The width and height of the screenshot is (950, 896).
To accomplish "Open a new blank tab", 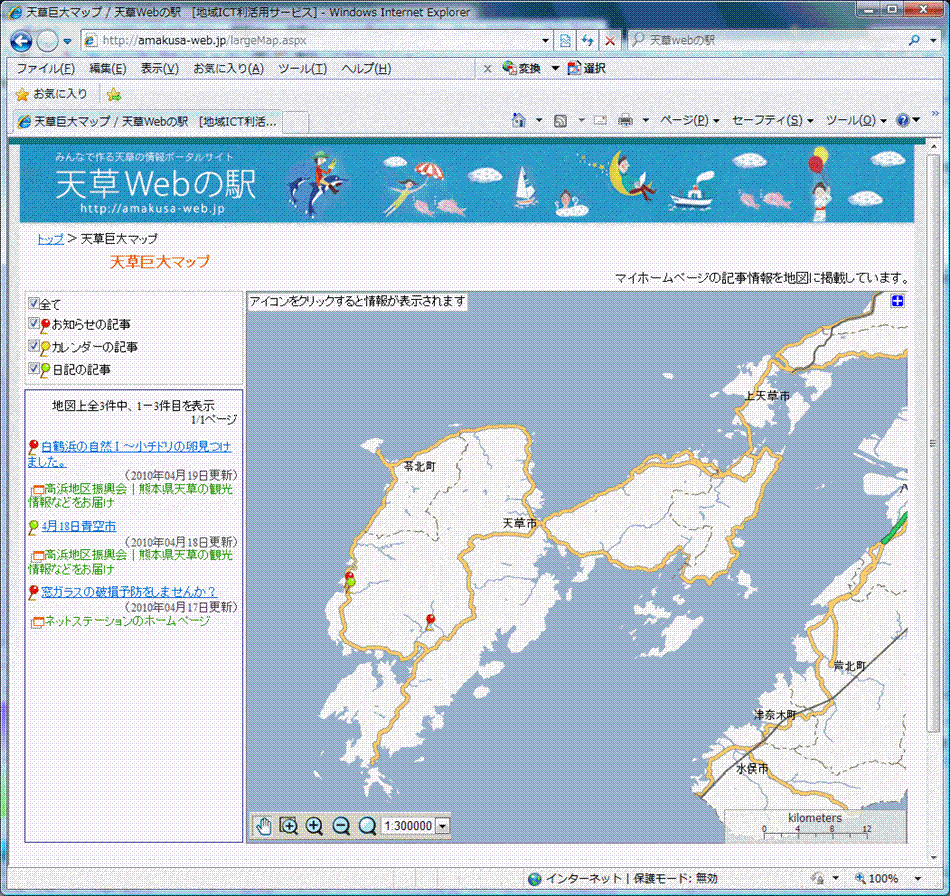I will [x=295, y=122].
